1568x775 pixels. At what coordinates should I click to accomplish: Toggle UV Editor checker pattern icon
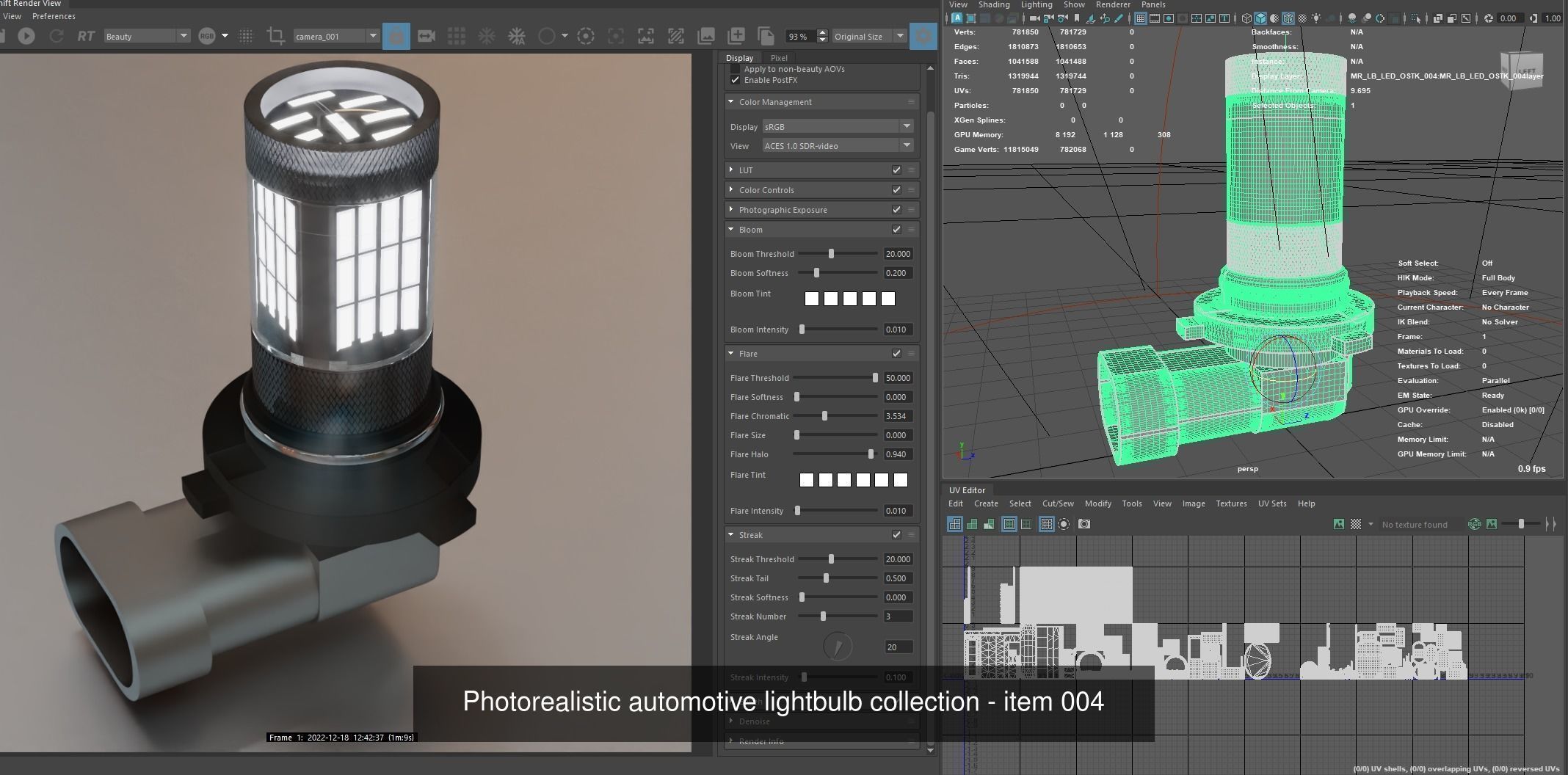[1356, 524]
